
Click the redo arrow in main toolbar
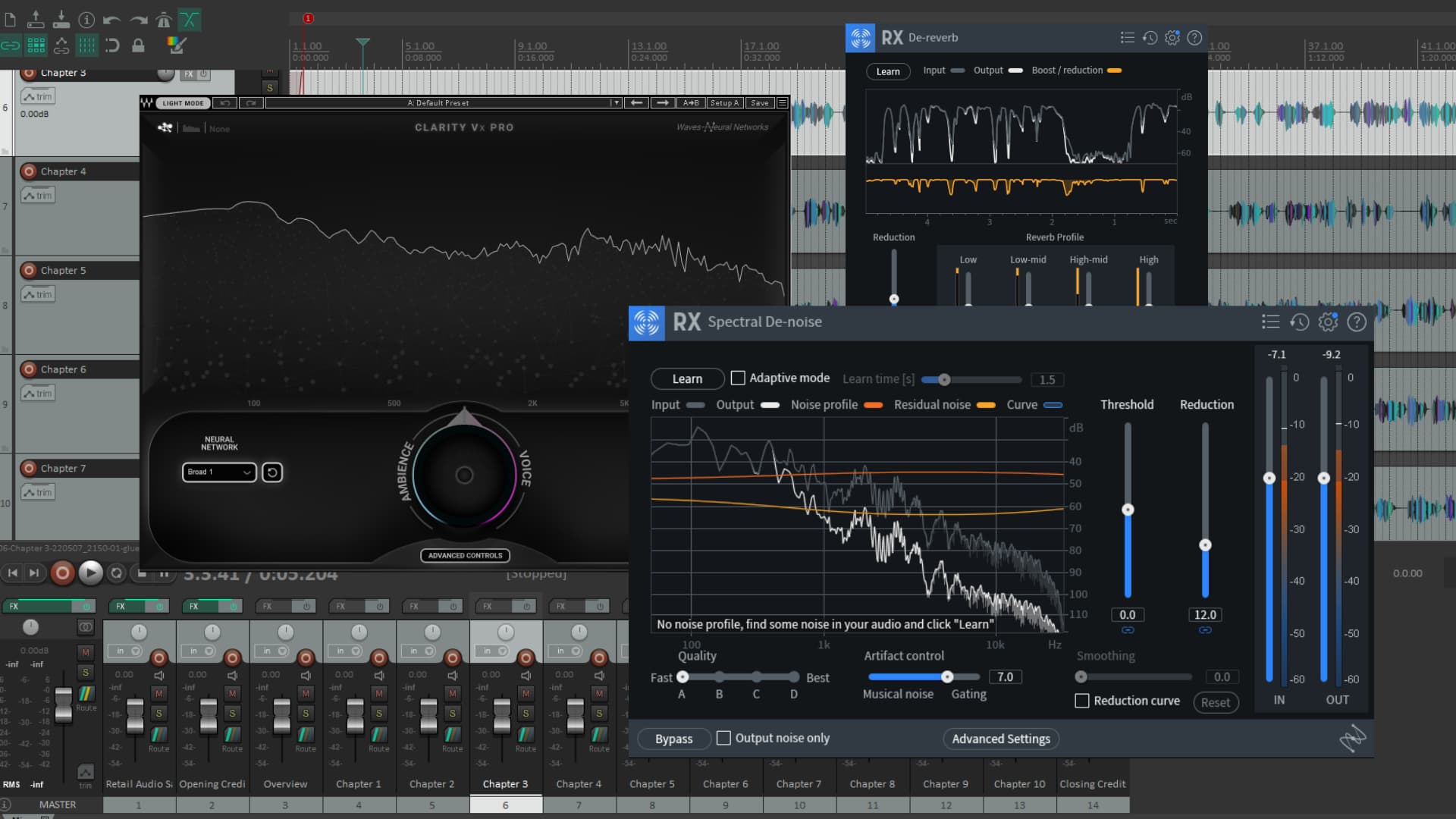(138, 20)
